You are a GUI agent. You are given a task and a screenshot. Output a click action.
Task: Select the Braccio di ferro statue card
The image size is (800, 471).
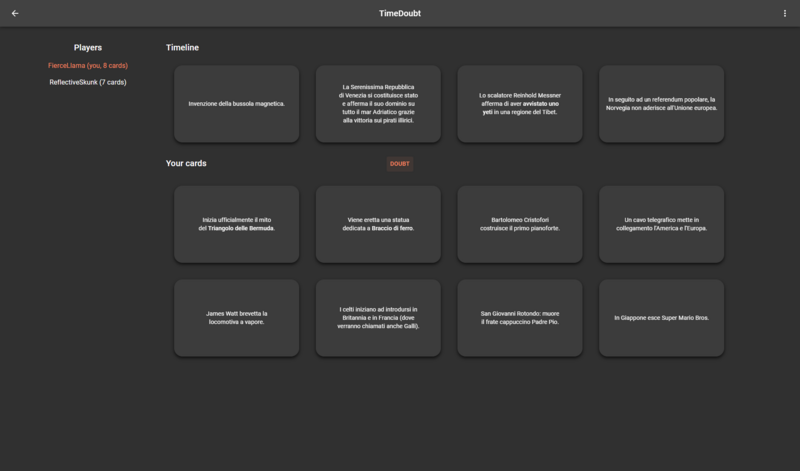click(378, 224)
